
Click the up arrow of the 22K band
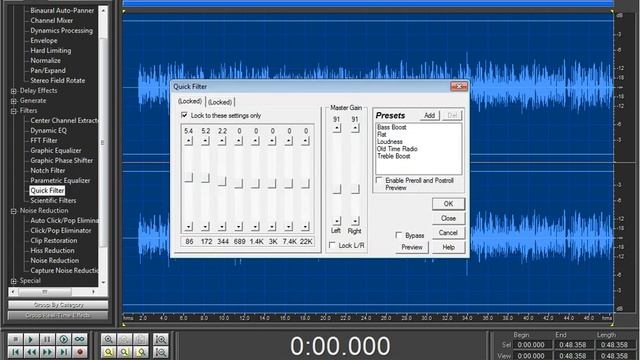[x=305, y=141]
